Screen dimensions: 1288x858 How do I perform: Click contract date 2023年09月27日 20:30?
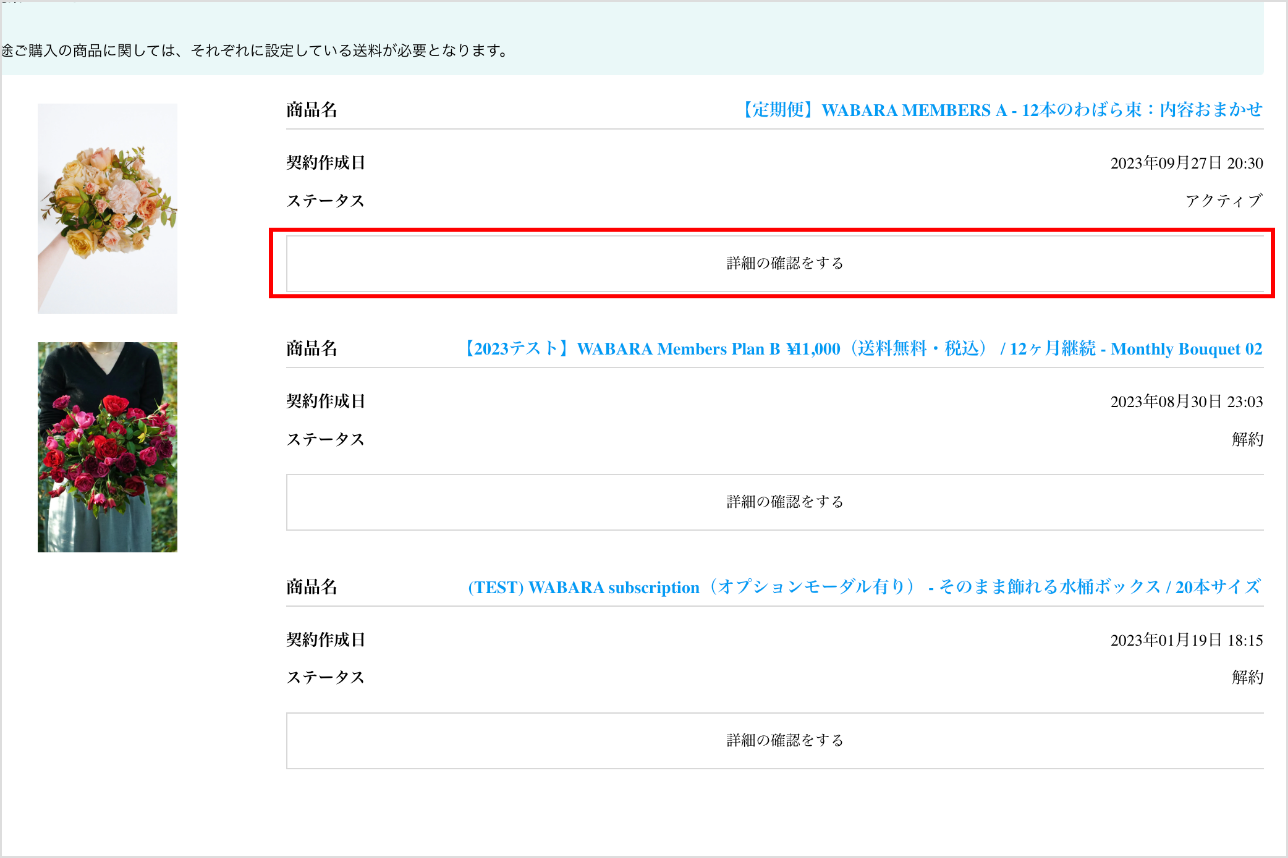point(1186,164)
